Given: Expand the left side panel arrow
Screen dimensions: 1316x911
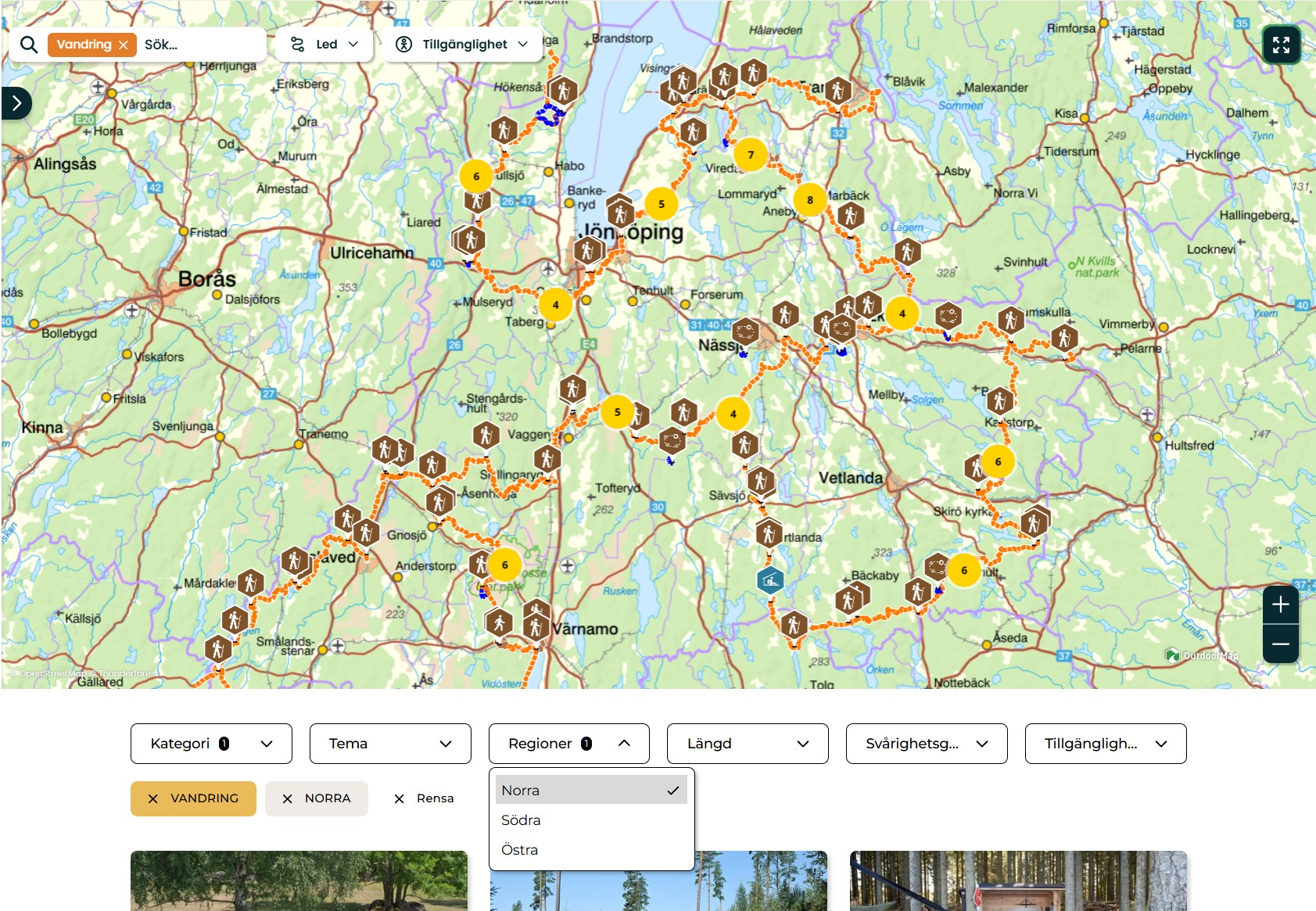Looking at the screenshot, I should [16, 103].
